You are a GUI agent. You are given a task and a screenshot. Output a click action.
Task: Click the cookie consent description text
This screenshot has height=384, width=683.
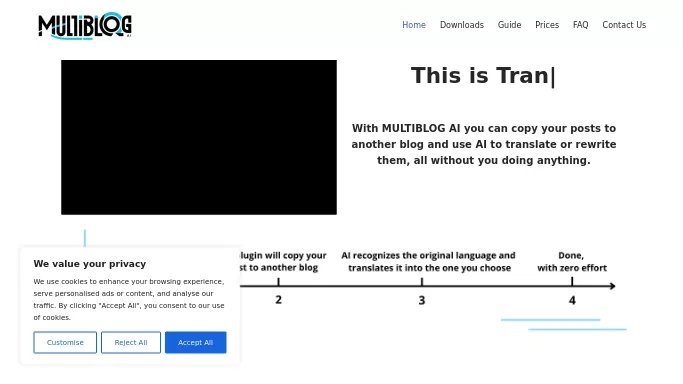click(129, 300)
